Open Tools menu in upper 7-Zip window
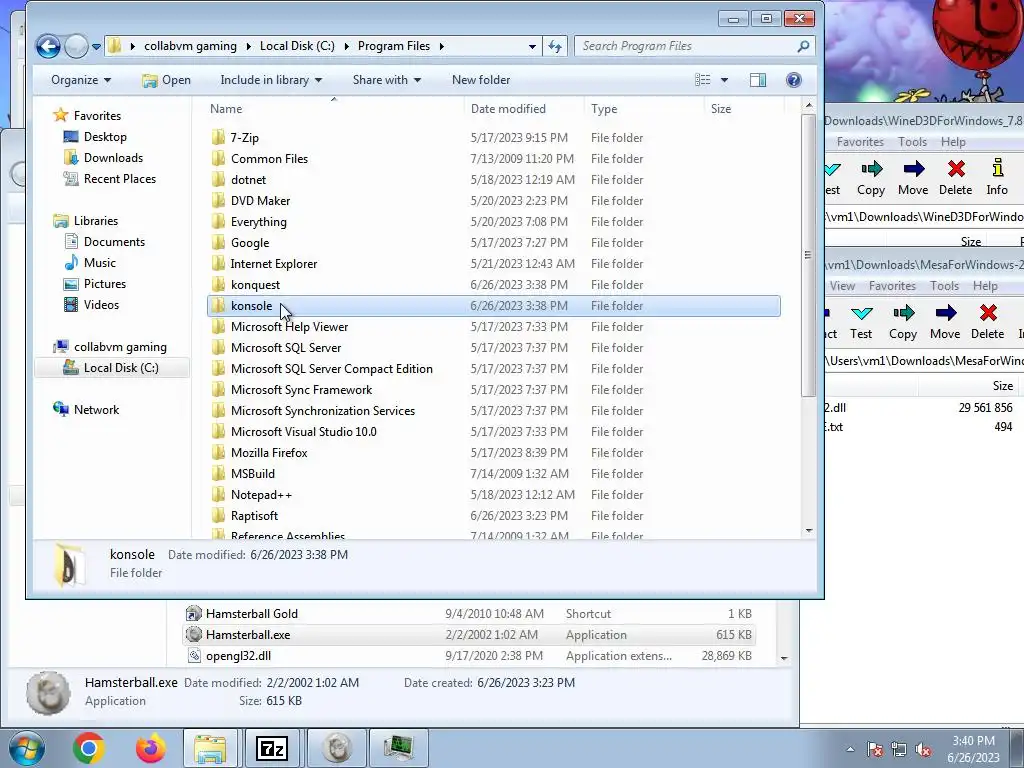This screenshot has height=768, width=1024. coord(912,142)
